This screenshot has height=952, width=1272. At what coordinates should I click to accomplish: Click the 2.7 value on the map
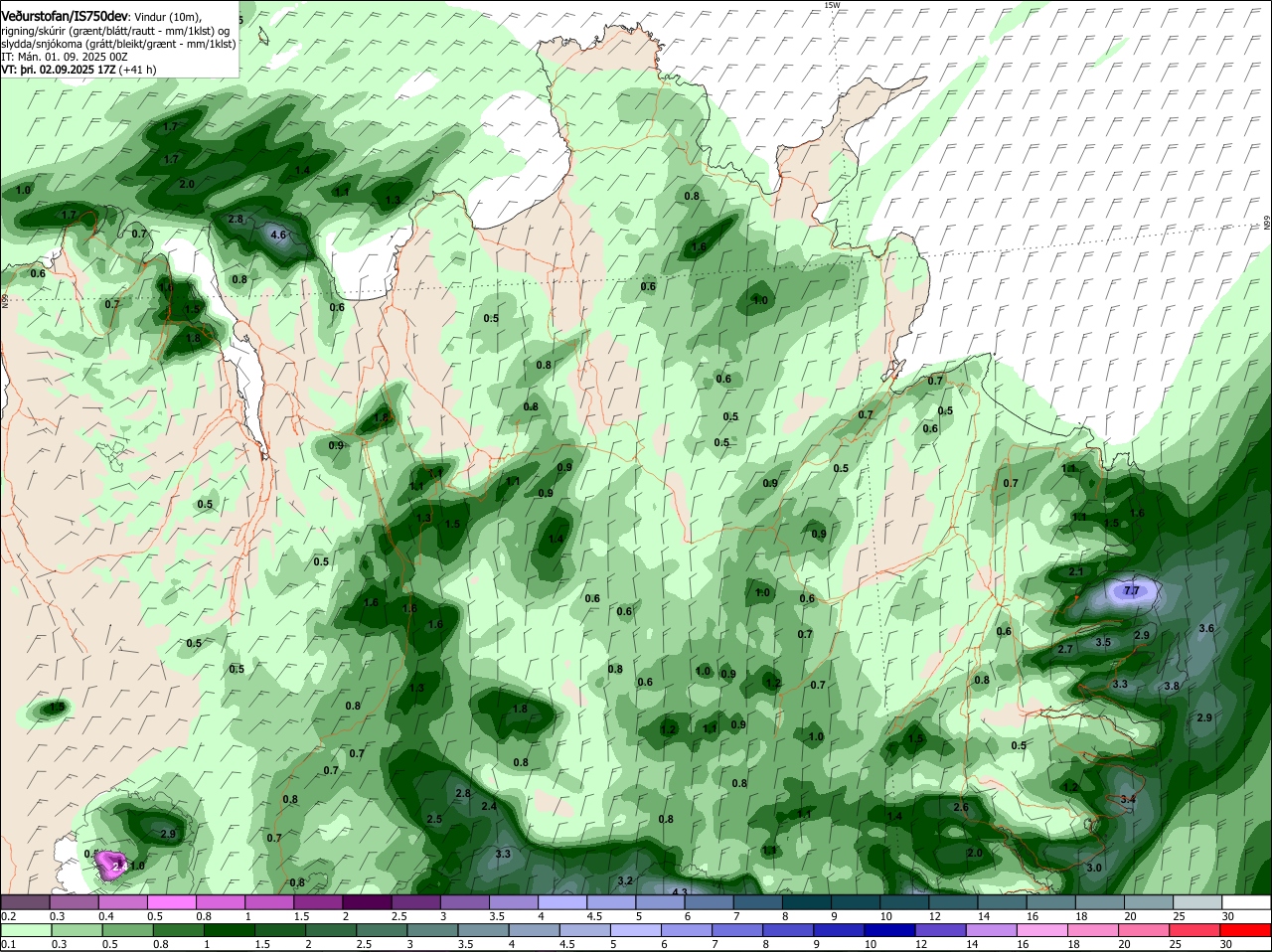pos(1065,649)
